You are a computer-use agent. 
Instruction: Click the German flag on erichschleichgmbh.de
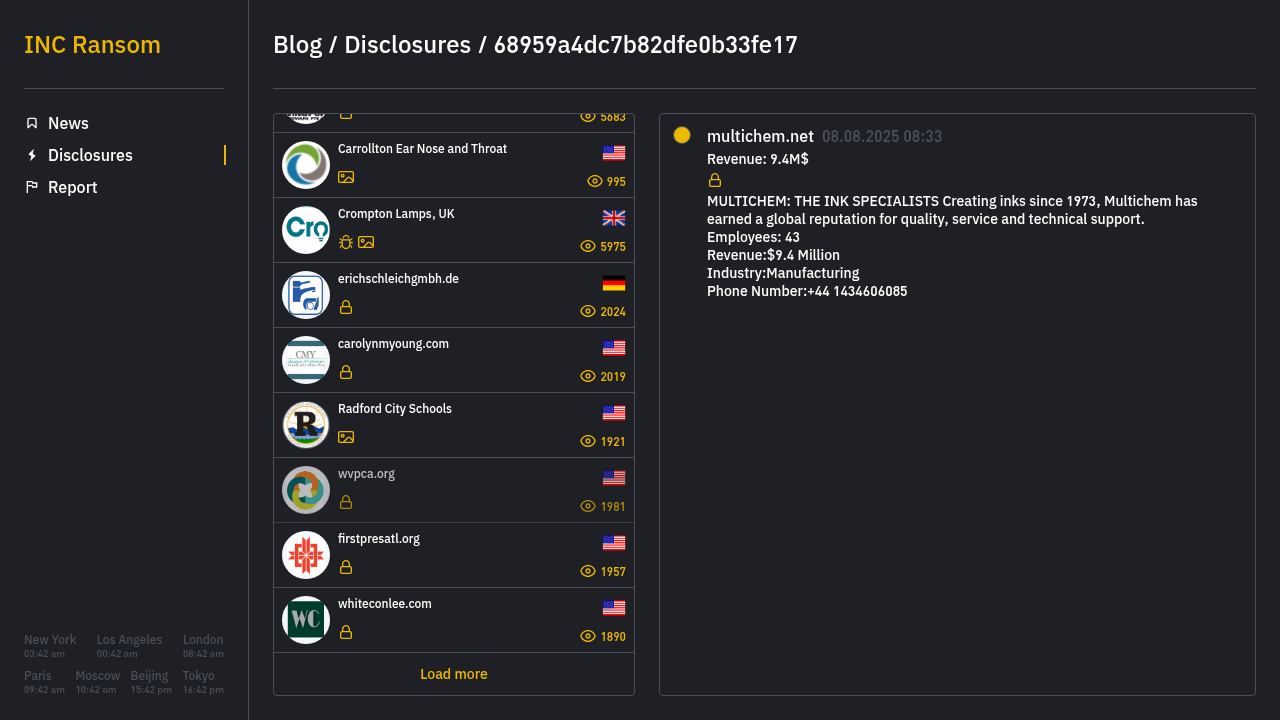coord(614,283)
